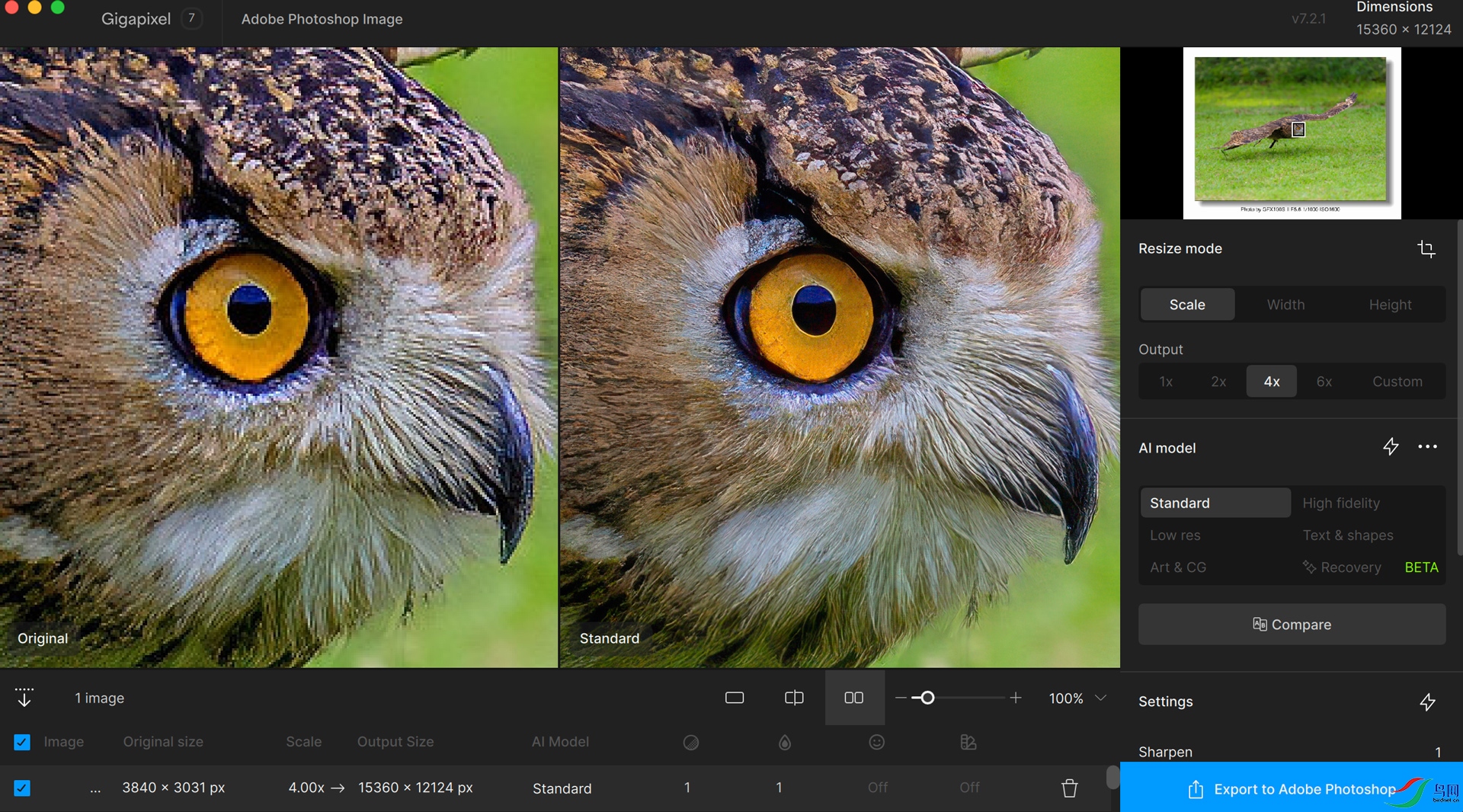Select the side-by-side comparison view
This screenshot has width=1463, height=812.
click(x=853, y=698)
